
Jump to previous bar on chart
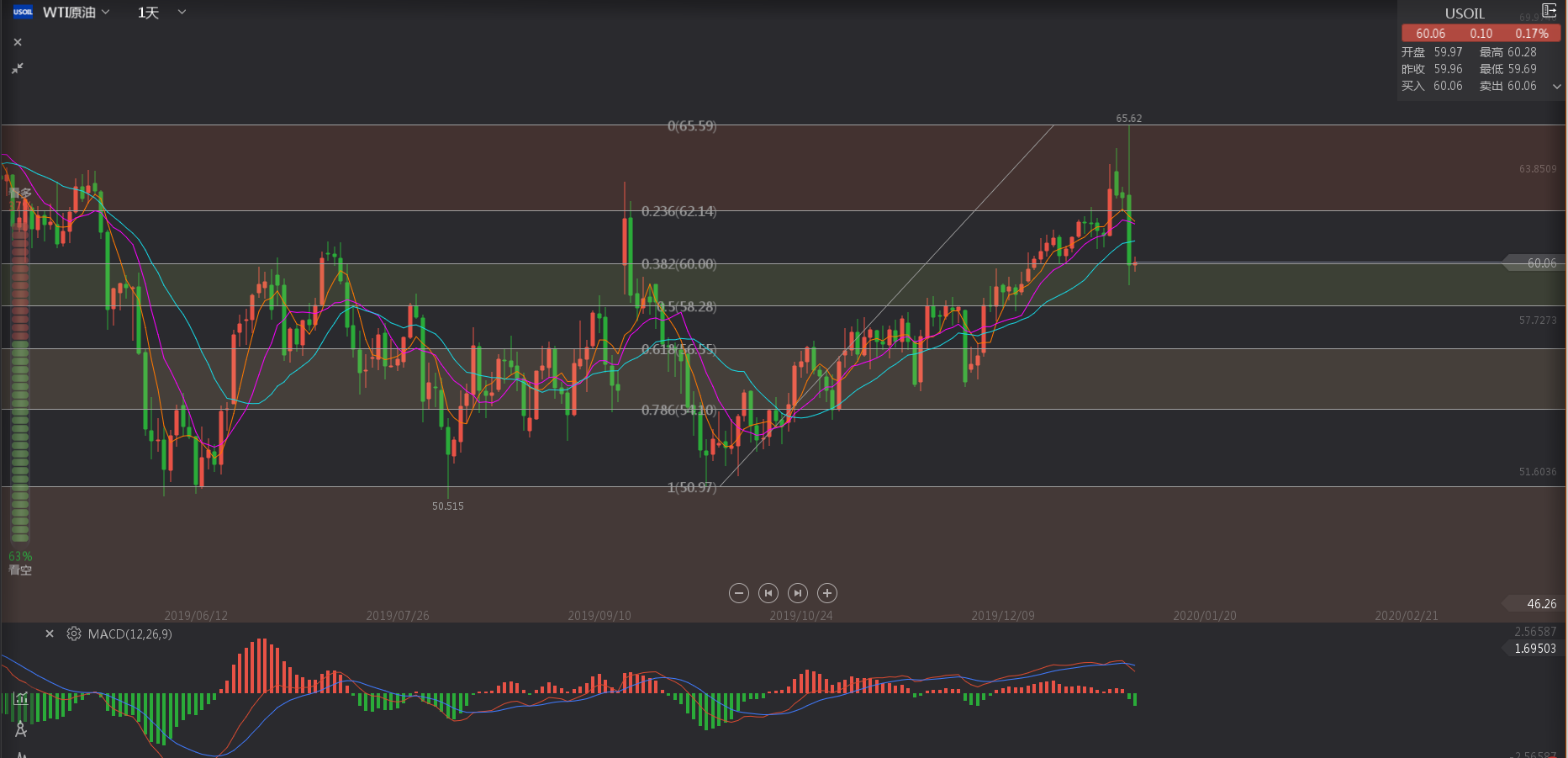[768, 593]
